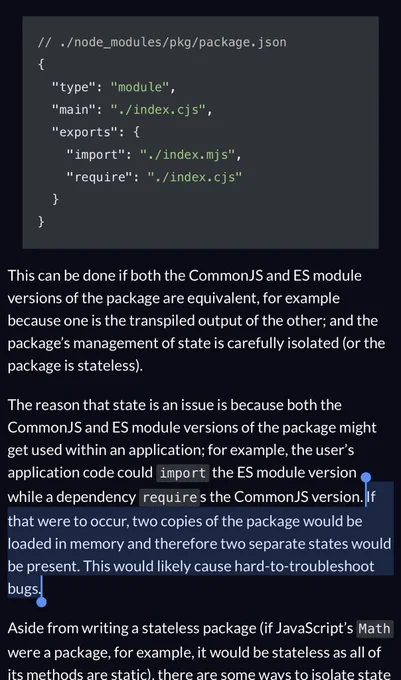Tap 'The reason that state' paragraph start
401x680 pixels.
[77, 405]
